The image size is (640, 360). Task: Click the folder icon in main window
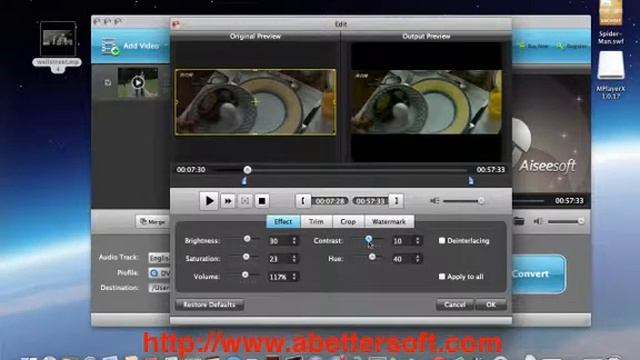click(519, 221)
